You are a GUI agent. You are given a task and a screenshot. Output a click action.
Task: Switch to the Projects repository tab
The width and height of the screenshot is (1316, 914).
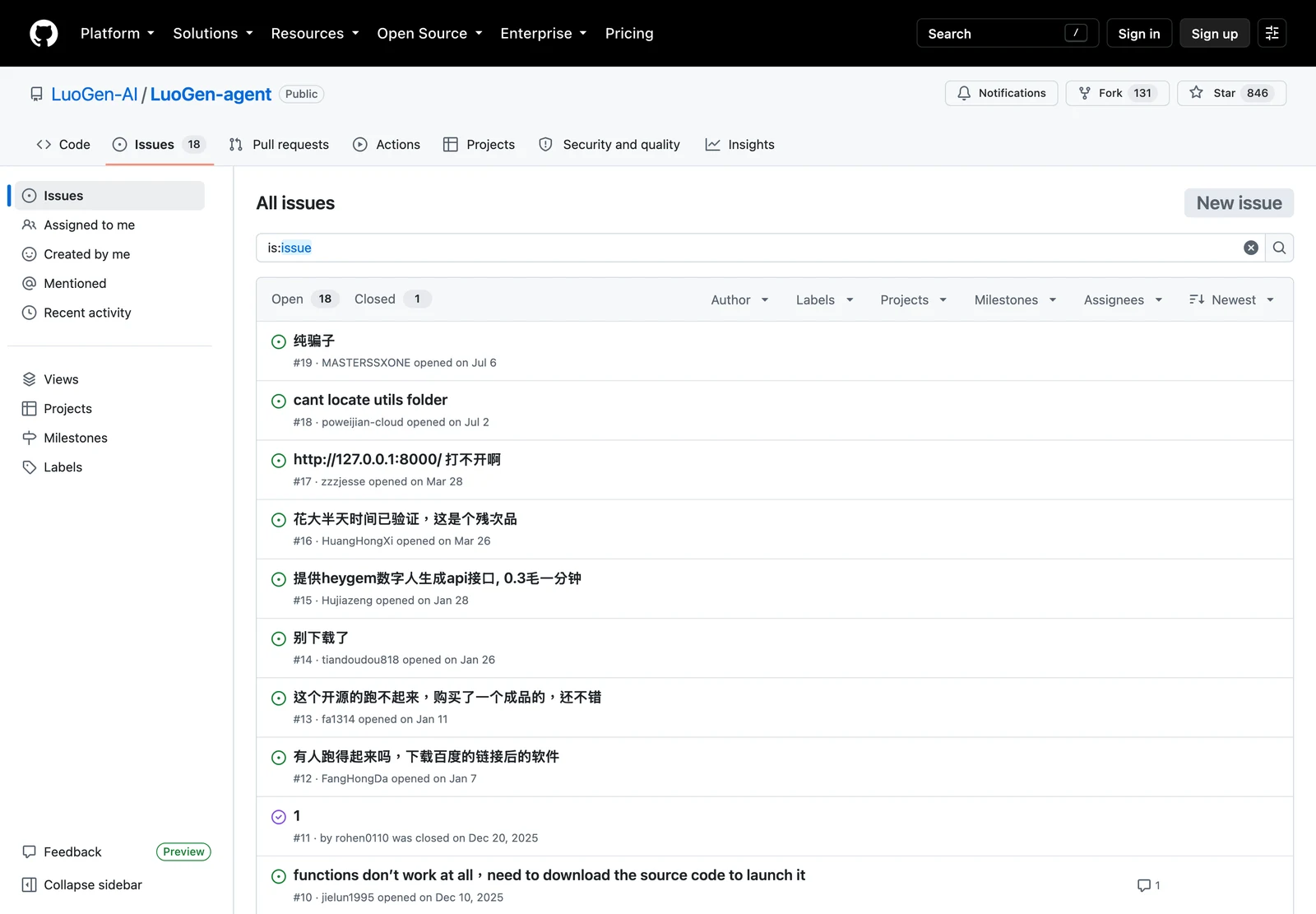(x=479, y=145)
